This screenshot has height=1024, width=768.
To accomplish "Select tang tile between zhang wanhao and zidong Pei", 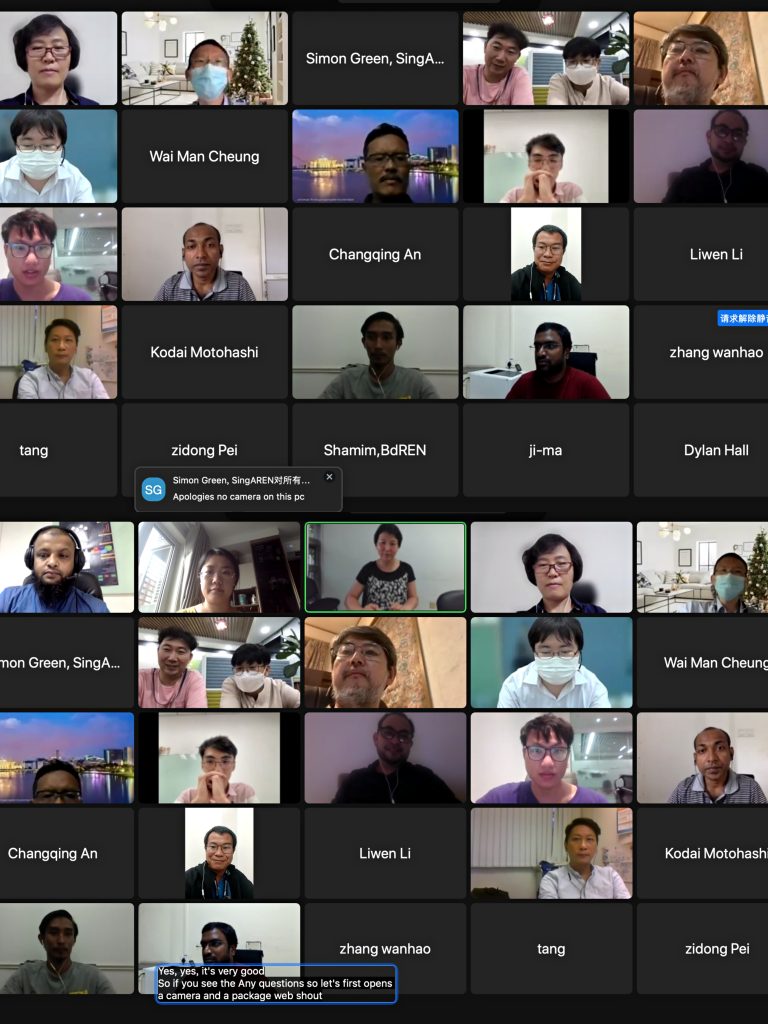I will click(551, 948).
